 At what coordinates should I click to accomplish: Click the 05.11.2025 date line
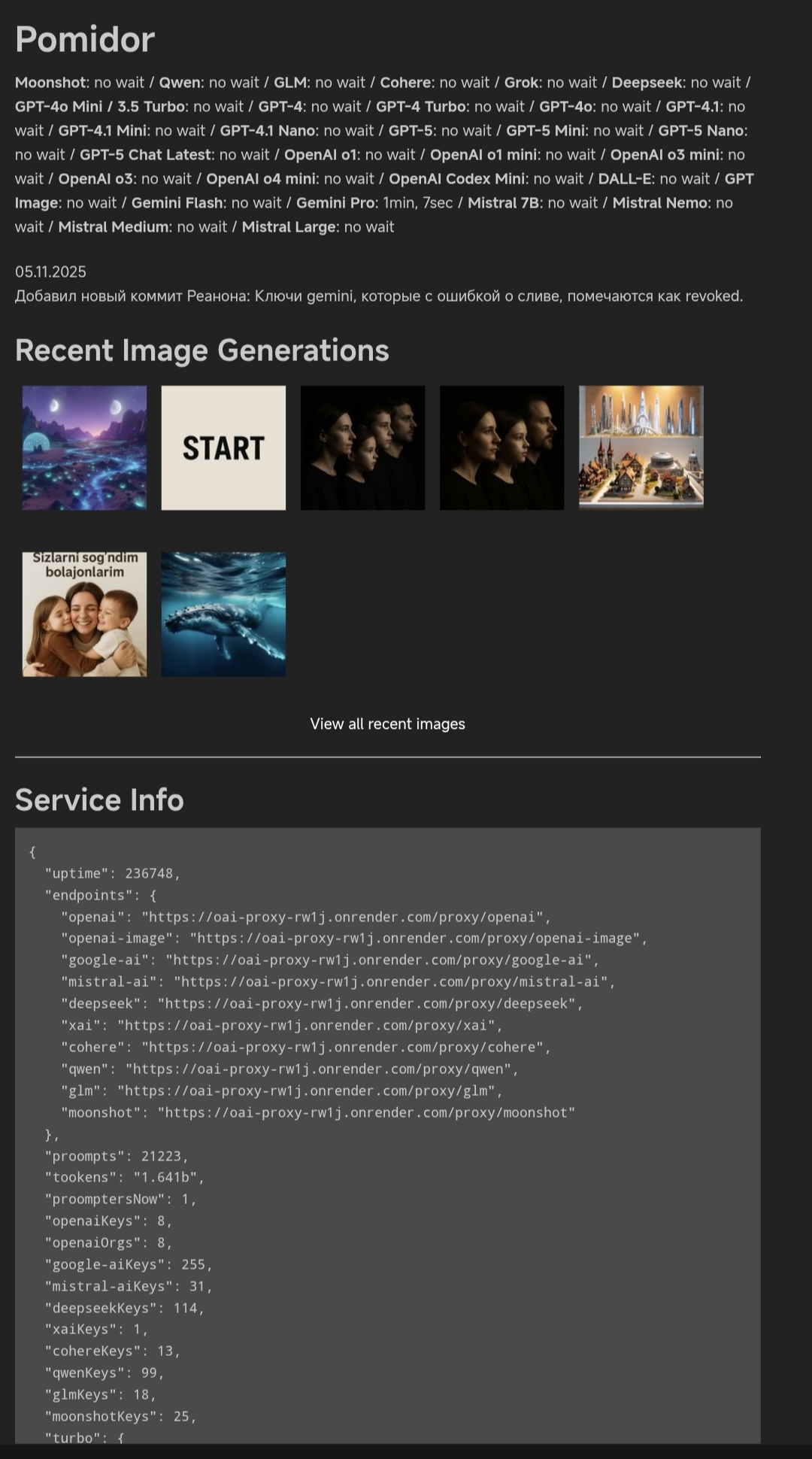[x=50, y=271]
